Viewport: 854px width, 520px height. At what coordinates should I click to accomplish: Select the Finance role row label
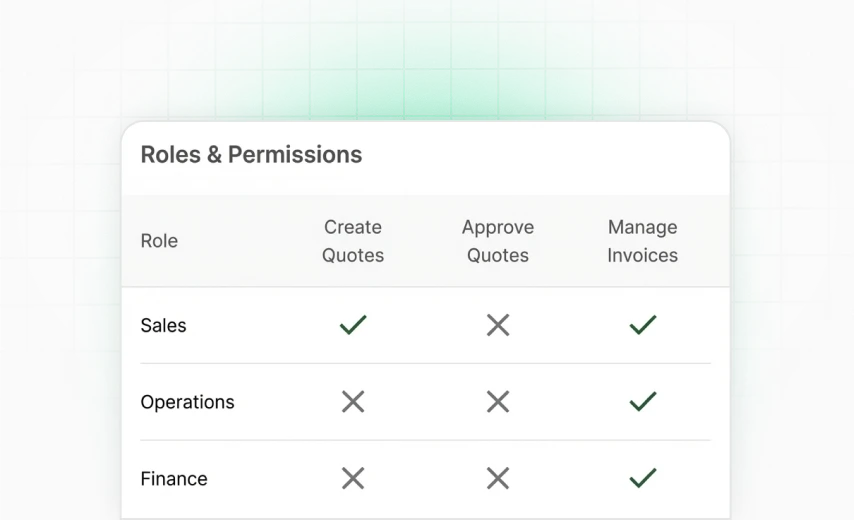[174, 479]
